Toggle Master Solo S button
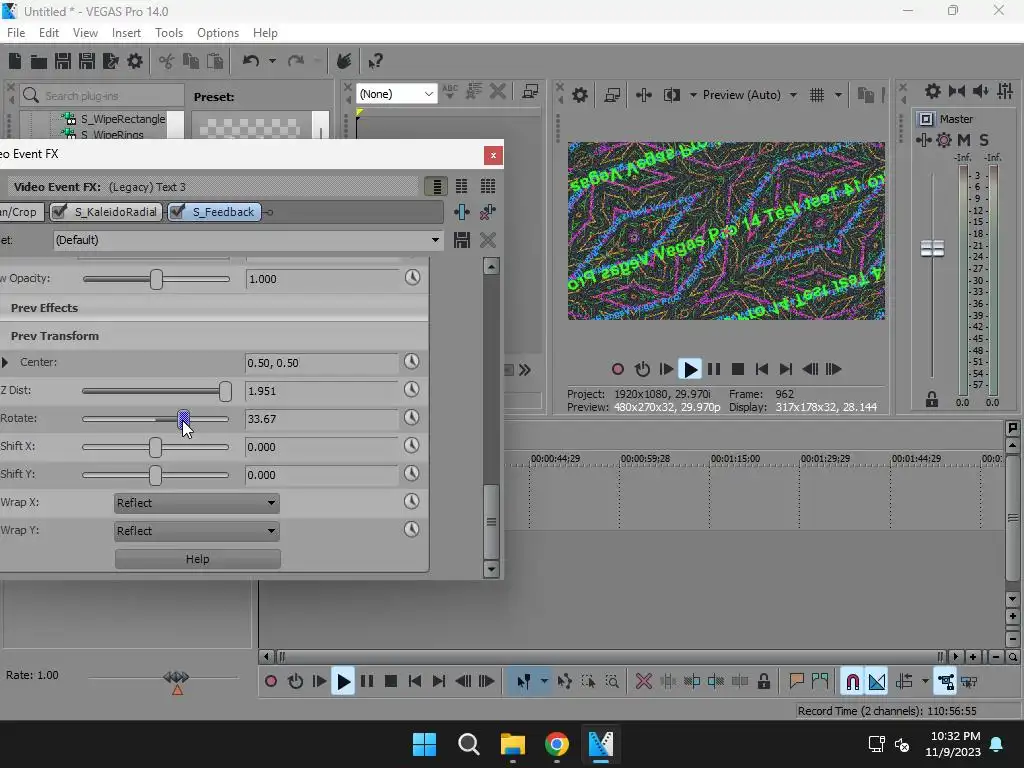Screen dimensions: 1024x768 pyautogui.click(x=984, y=140)
